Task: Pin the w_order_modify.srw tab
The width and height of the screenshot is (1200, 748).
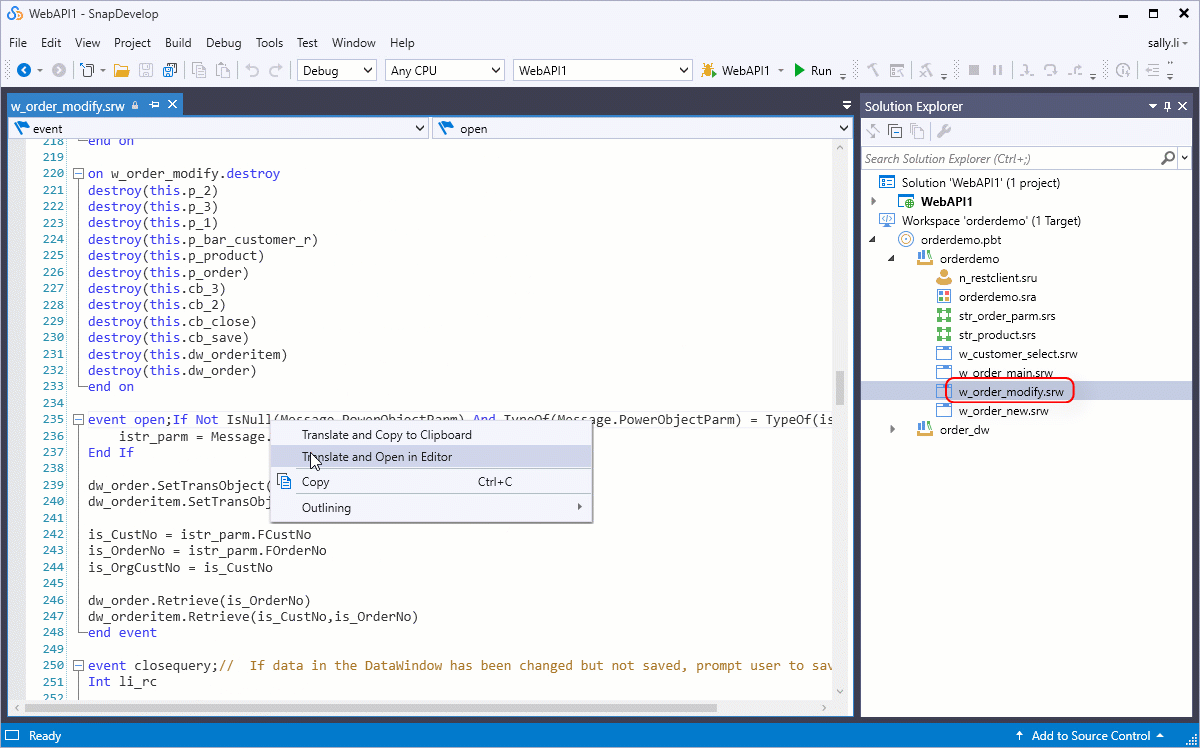Action: (154, 105)
